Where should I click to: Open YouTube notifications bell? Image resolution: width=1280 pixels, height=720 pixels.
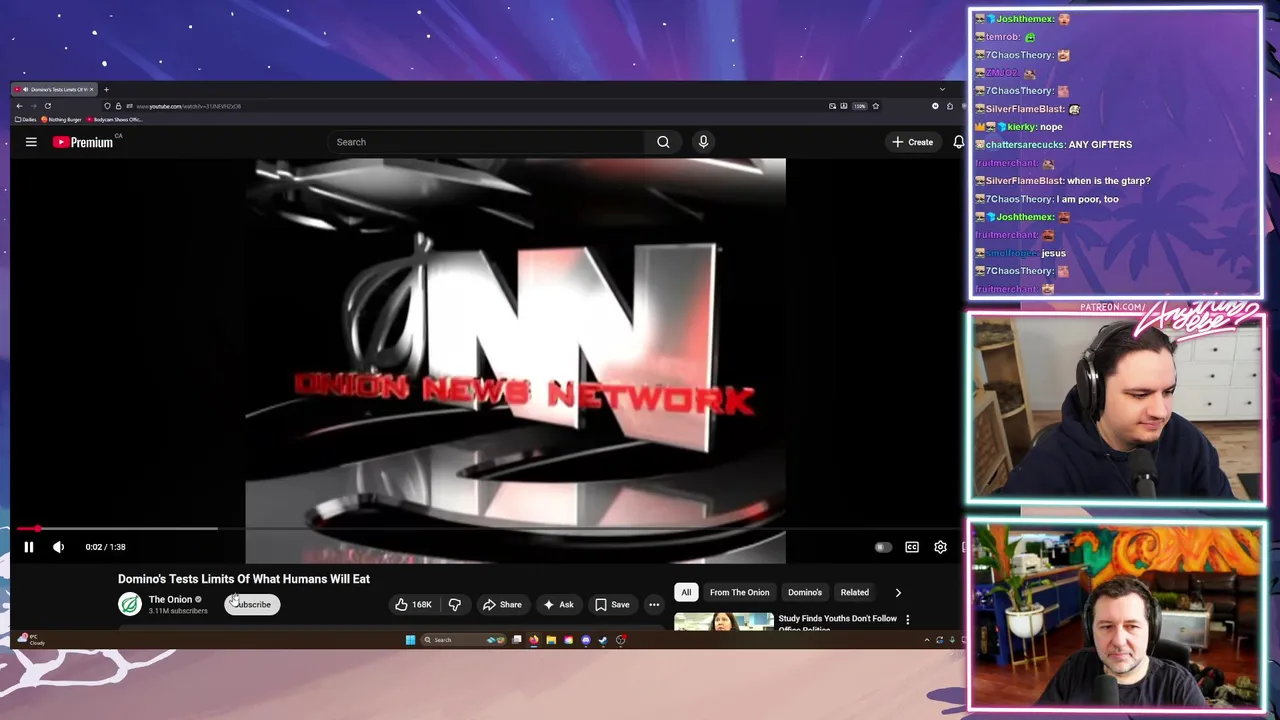(958, 142)
